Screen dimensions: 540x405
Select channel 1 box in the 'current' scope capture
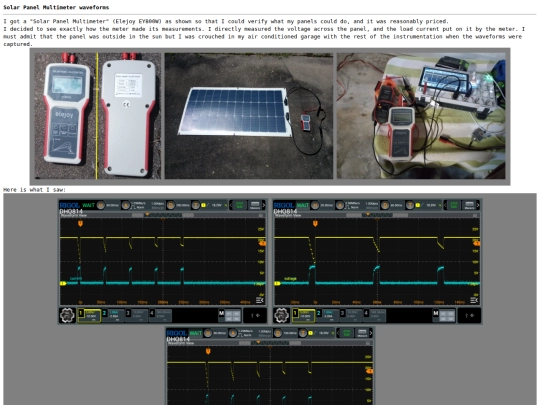(89, 315)
